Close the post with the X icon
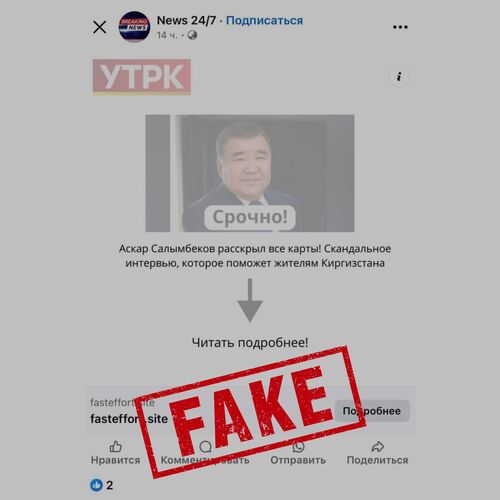This screenshot has height=500, width=500. (99, 27)
